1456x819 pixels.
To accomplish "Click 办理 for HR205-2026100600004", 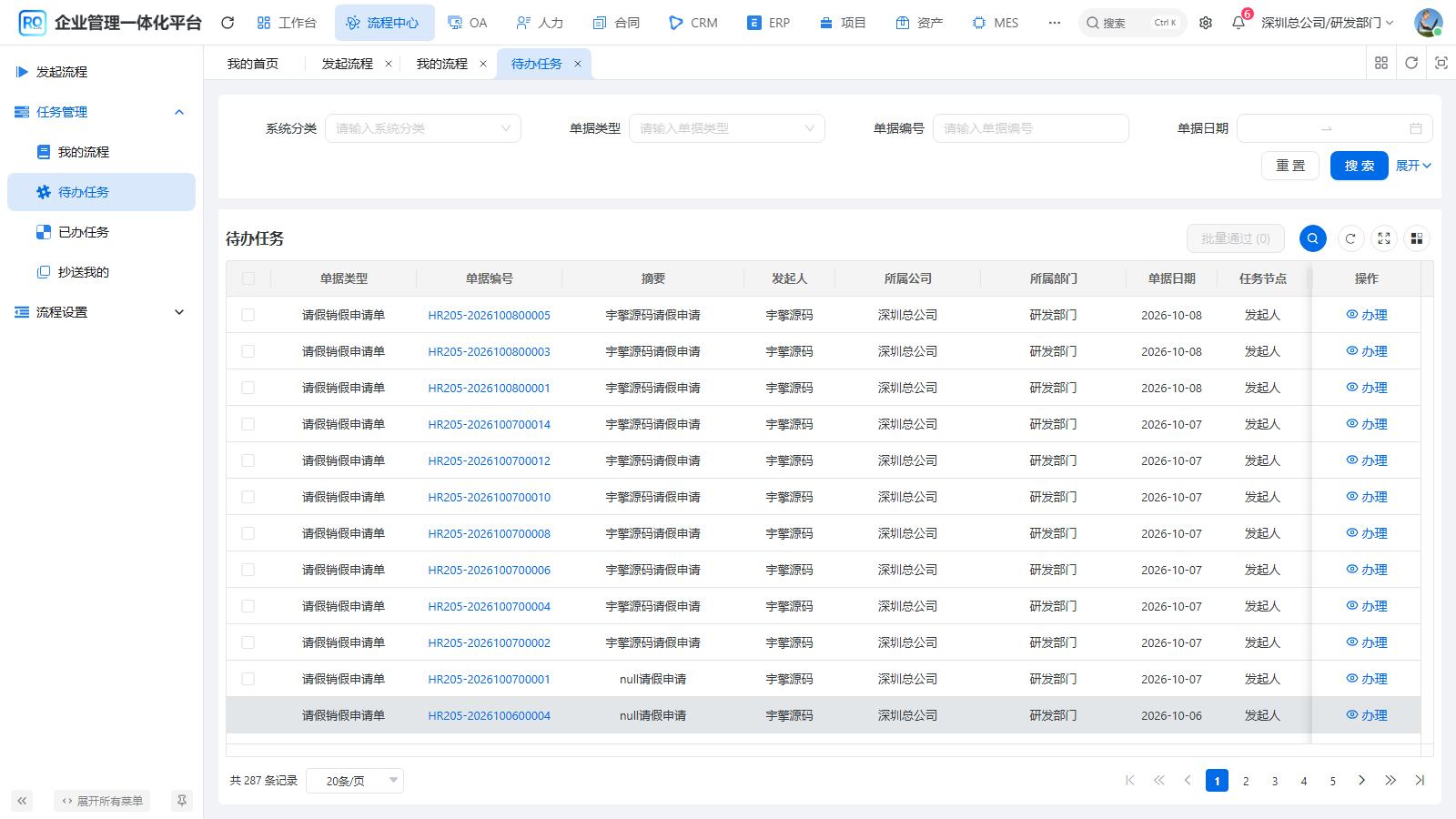I will tap(1367, 715).
